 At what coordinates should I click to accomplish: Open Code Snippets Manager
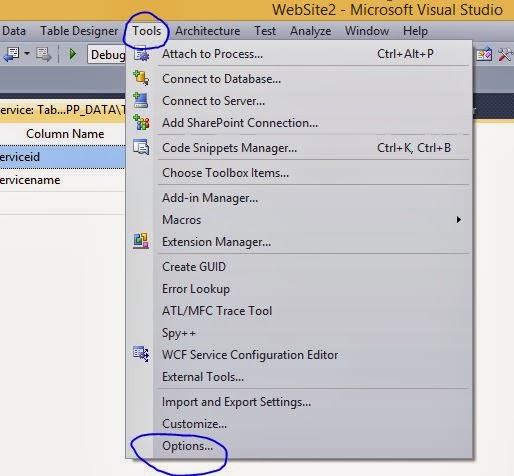click(x=299, y=148)
